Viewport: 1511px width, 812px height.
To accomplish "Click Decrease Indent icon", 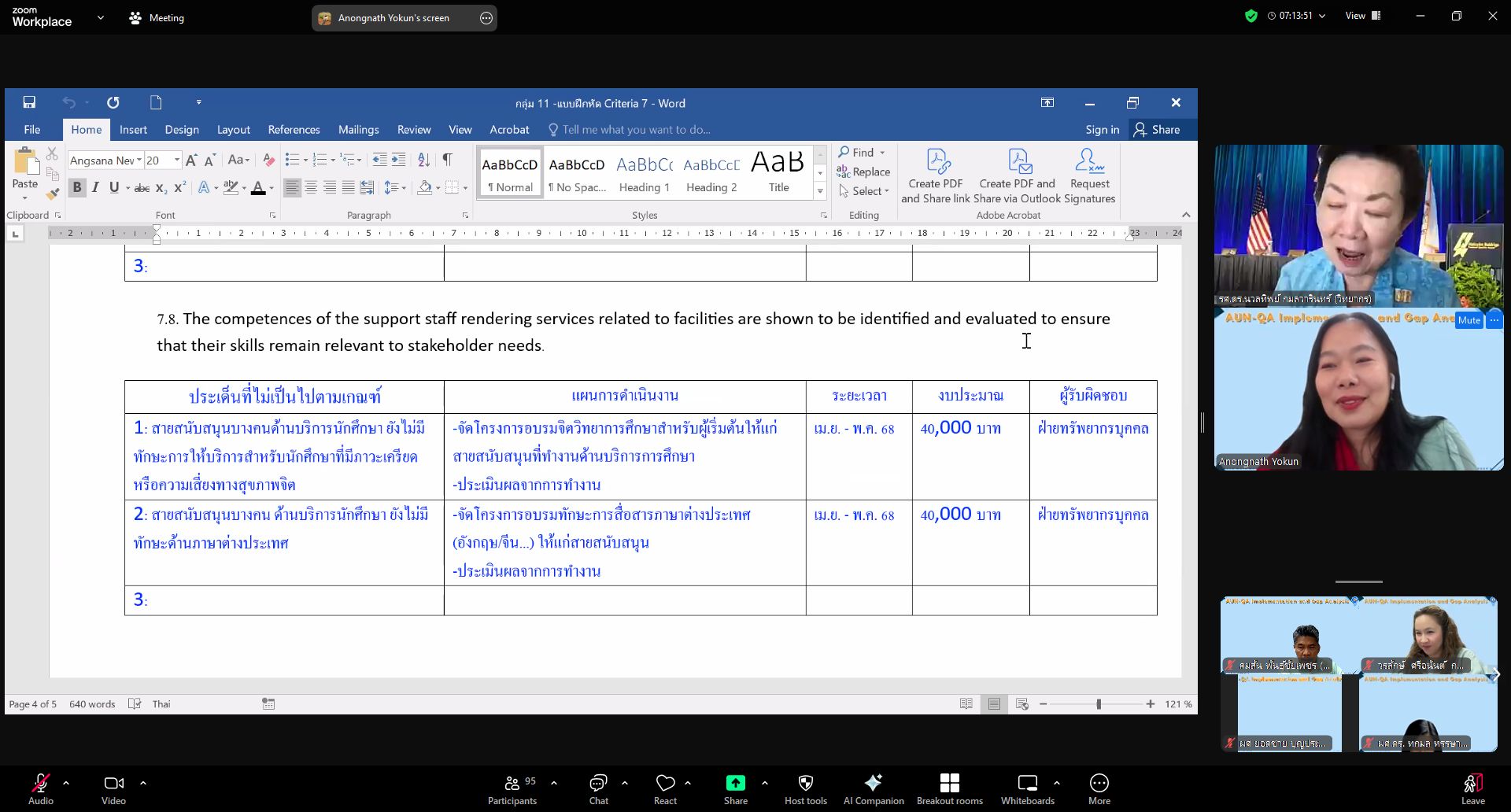I will click(379, 161).
